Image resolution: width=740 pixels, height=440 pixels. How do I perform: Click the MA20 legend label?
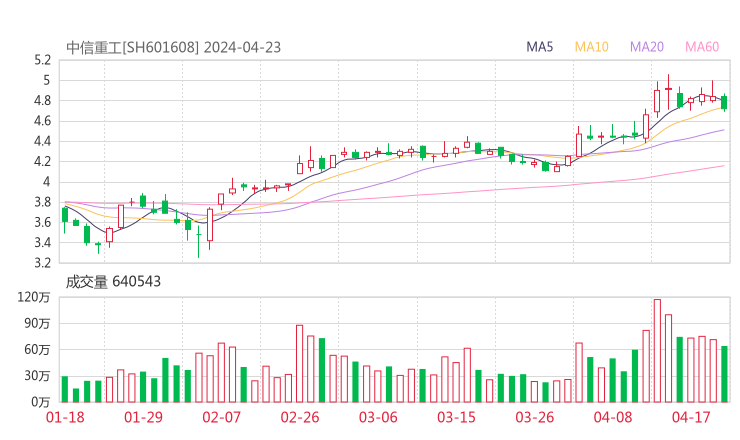click(x=647, y=47)
